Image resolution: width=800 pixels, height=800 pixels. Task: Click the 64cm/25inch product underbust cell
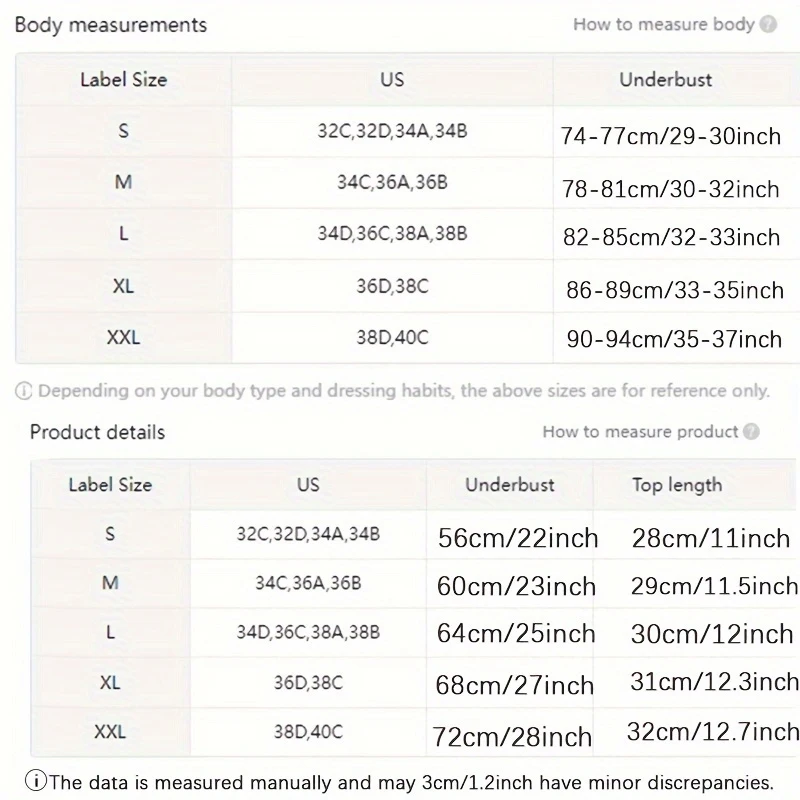(516, 634)
